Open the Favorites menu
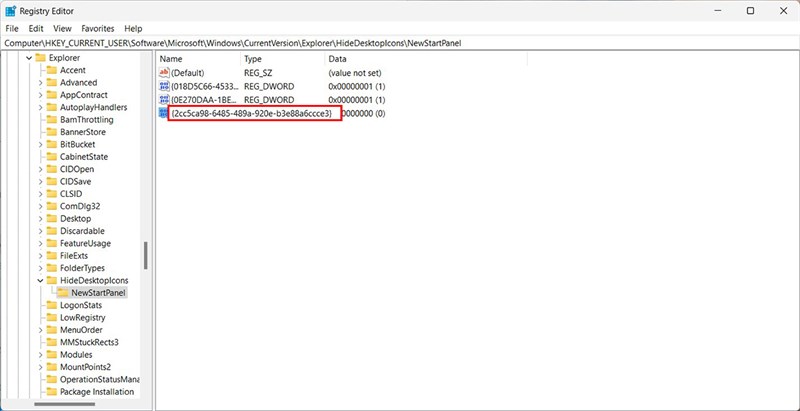This screenshot has width=800, height=411. (x=97, y=29)
